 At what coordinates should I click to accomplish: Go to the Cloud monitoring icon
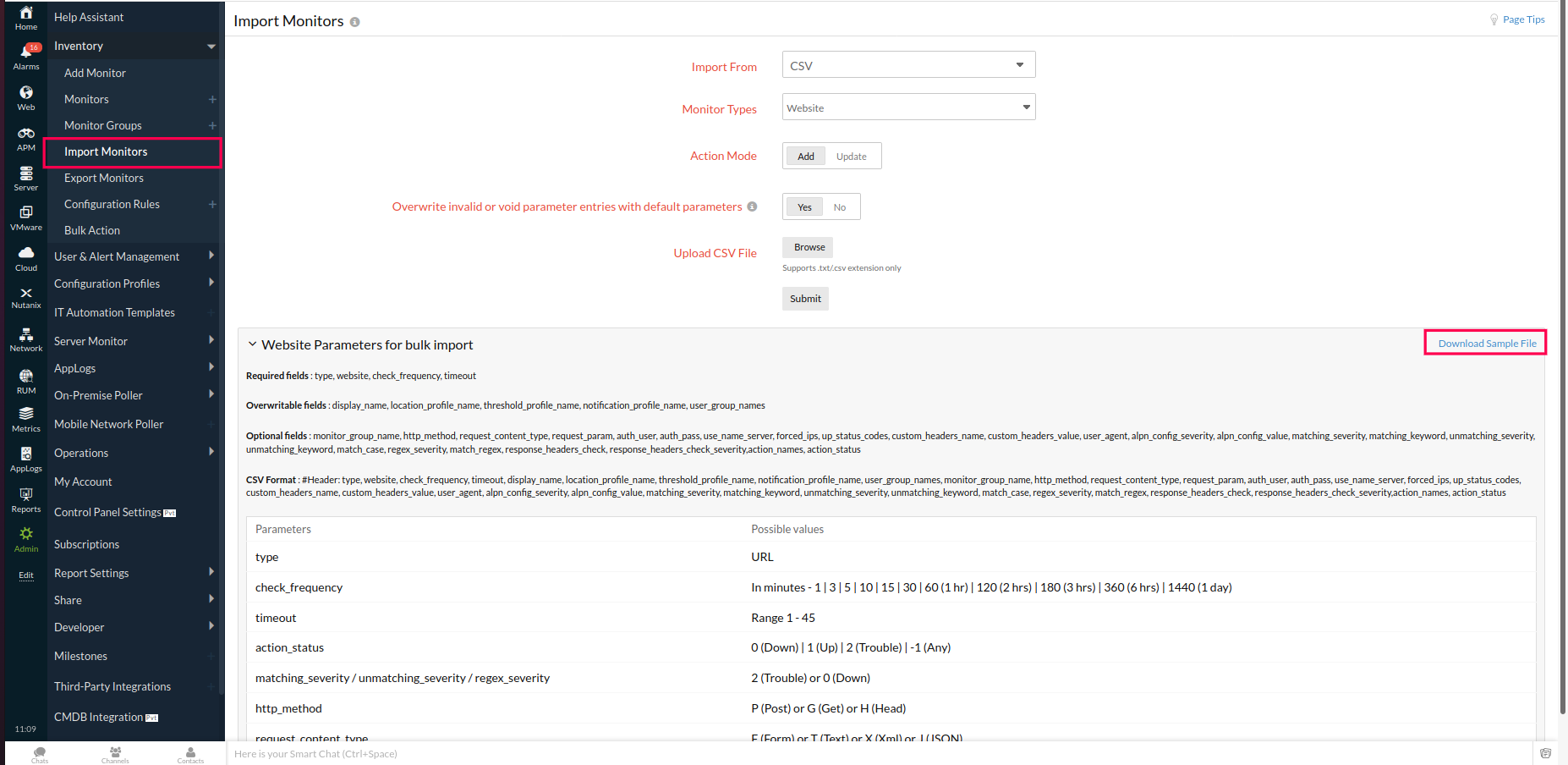point(26,258)
